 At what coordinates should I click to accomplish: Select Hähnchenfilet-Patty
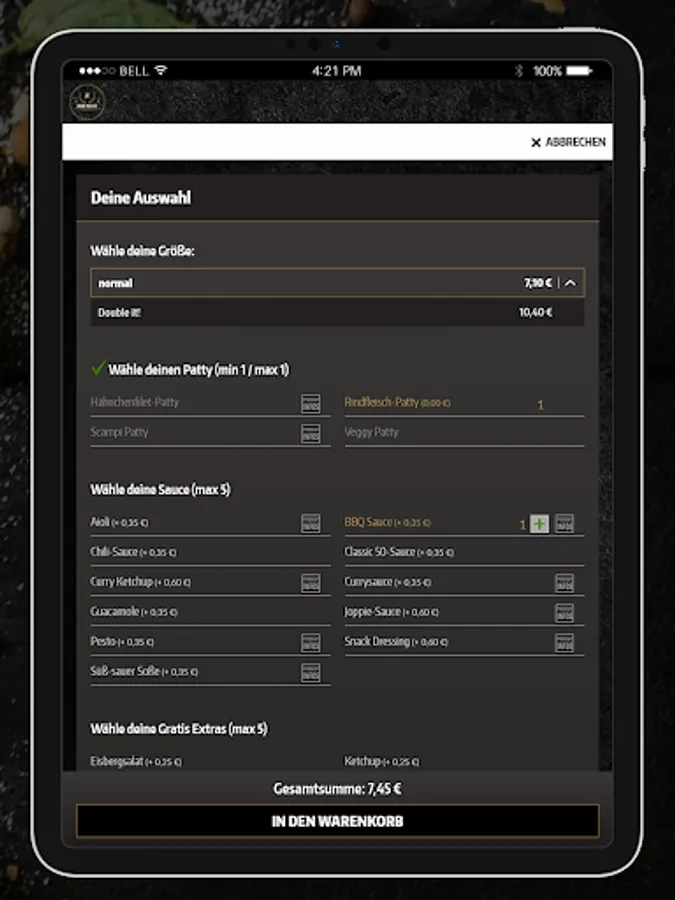pyautogui.click(x=134, y=402)
